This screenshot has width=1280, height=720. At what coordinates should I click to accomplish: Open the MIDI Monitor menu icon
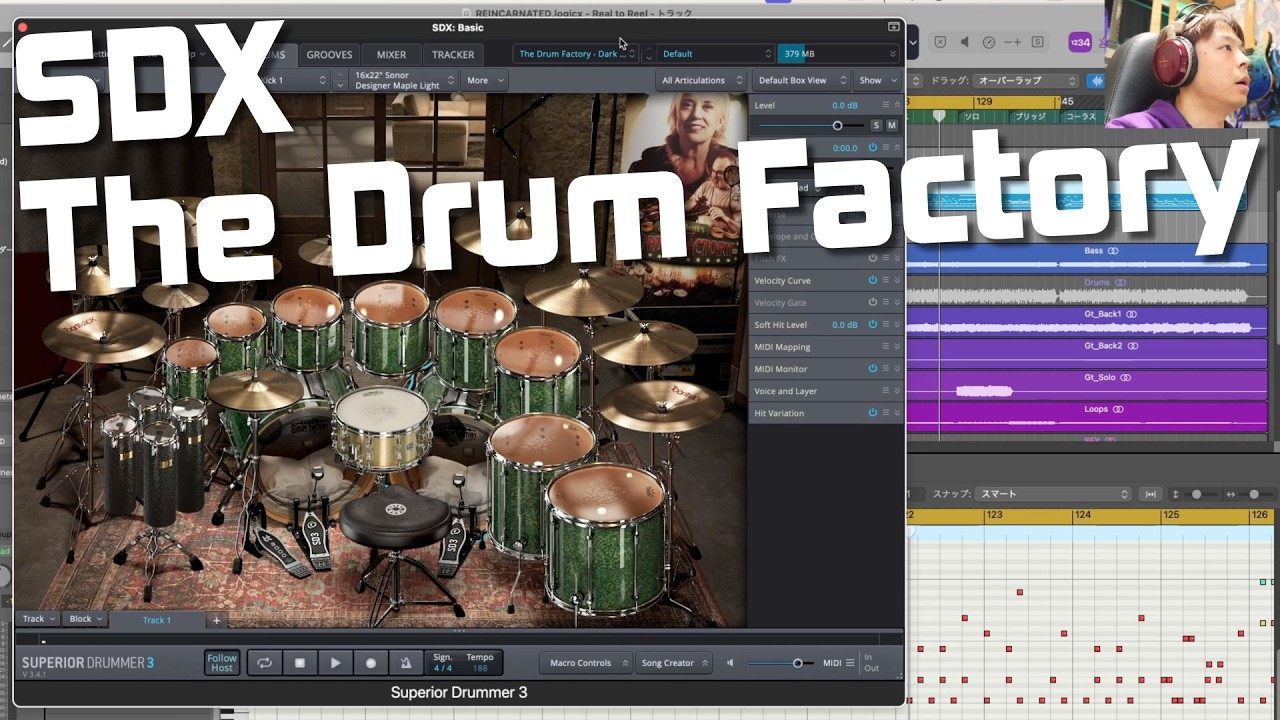point(885,369)
